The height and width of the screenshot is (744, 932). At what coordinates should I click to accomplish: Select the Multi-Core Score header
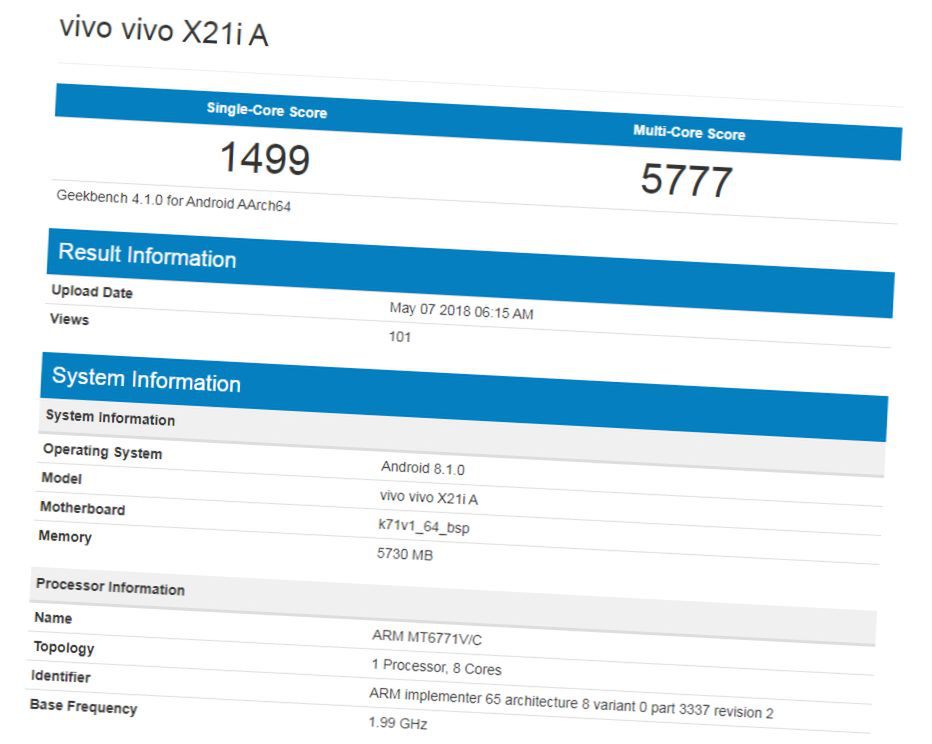click(x=689, y=132)
